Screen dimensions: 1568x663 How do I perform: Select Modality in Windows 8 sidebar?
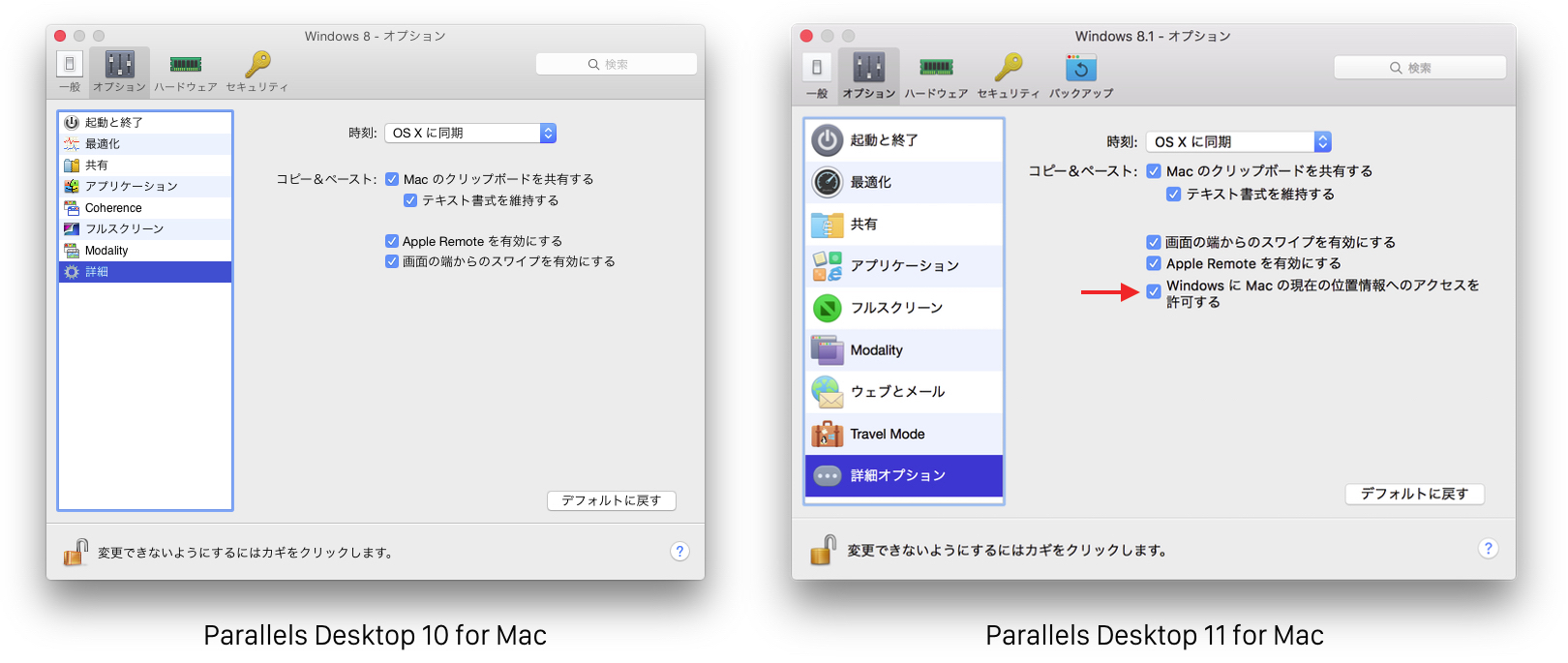[145, 251]
